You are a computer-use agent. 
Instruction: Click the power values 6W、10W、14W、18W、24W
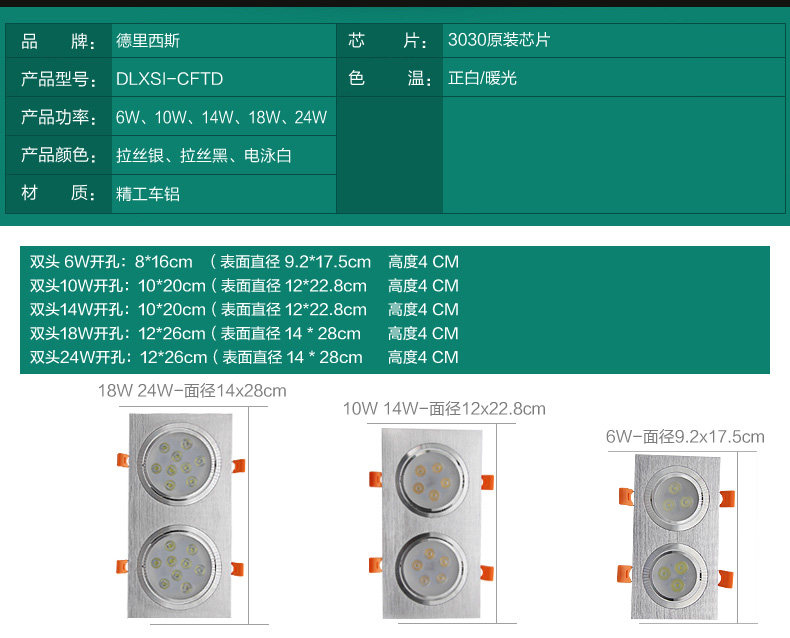pyautogui.click(x=221, y=117)
